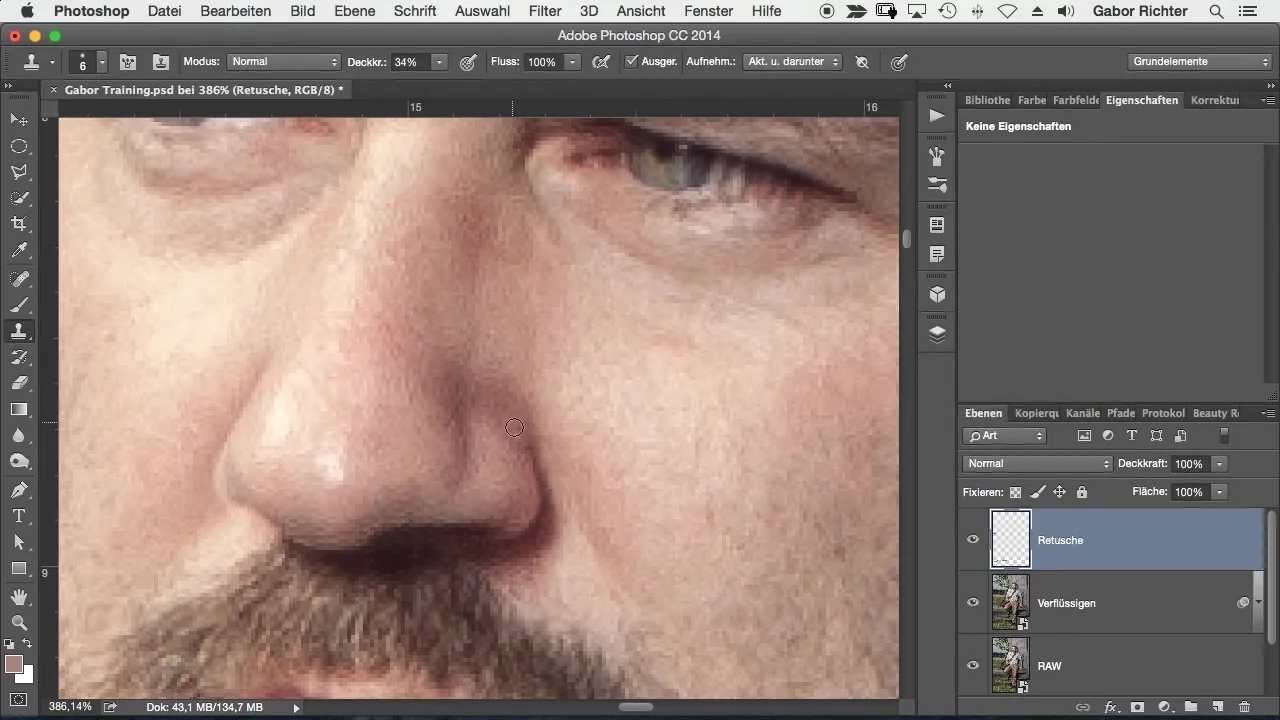
Task: Toggle lock layer position
Action: pyautogui.click(x=1059, y=492)
